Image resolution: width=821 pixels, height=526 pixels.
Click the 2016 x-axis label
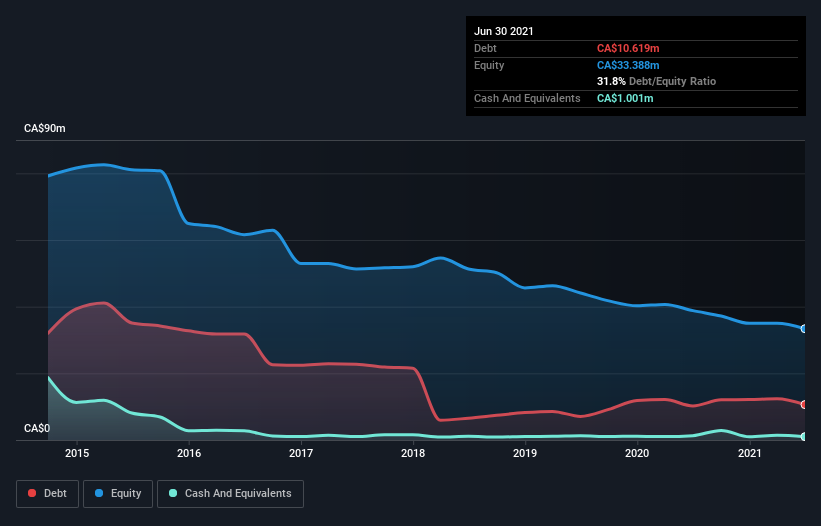[x=189, y=453]
